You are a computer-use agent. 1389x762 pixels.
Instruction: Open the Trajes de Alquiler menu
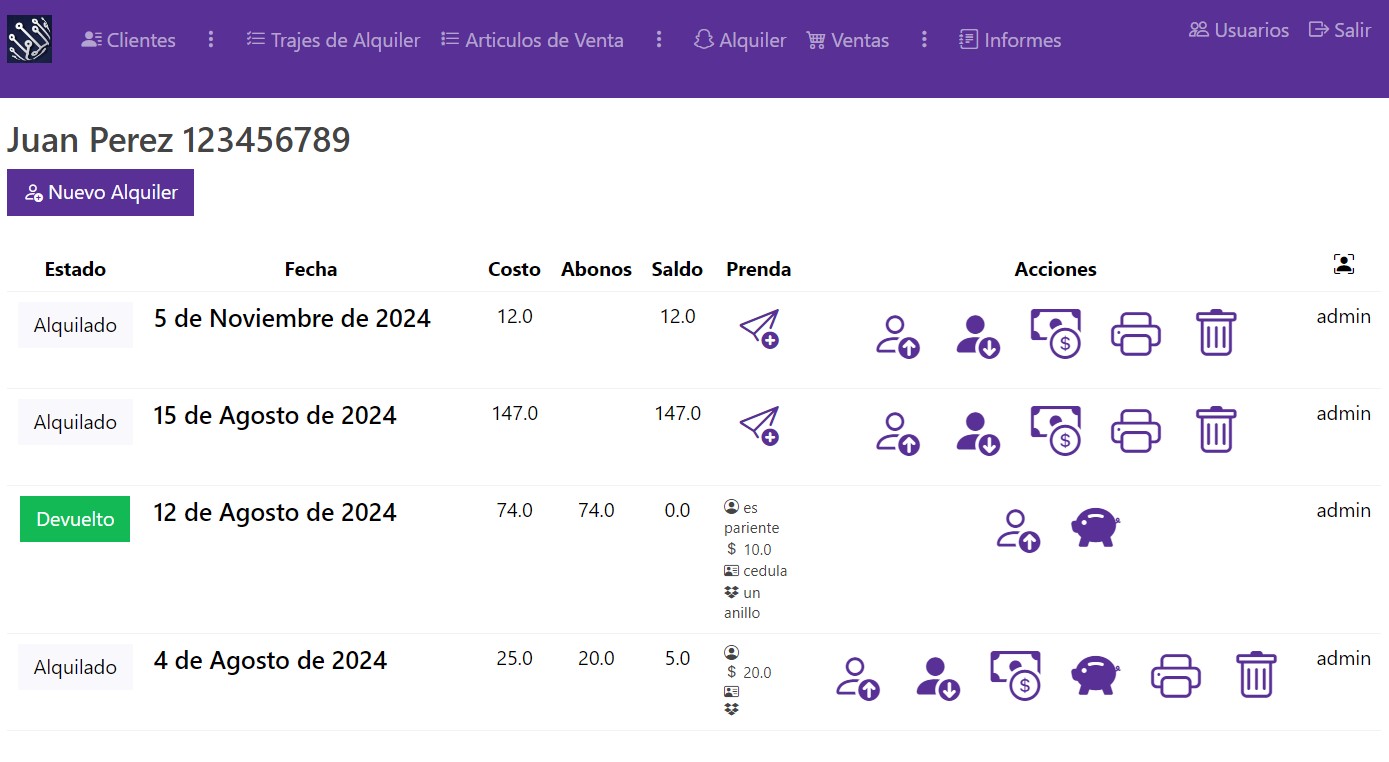click(333, 40)
